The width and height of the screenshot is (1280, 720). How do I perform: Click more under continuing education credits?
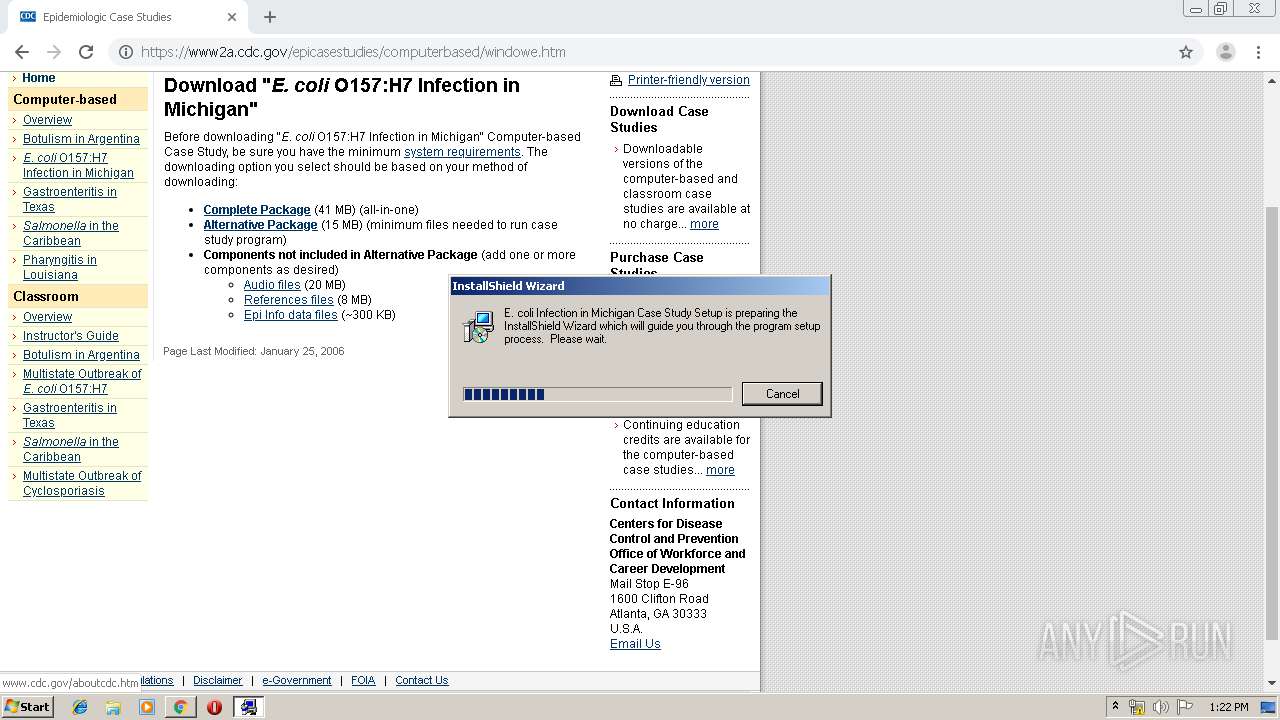[x=720, y=470]
